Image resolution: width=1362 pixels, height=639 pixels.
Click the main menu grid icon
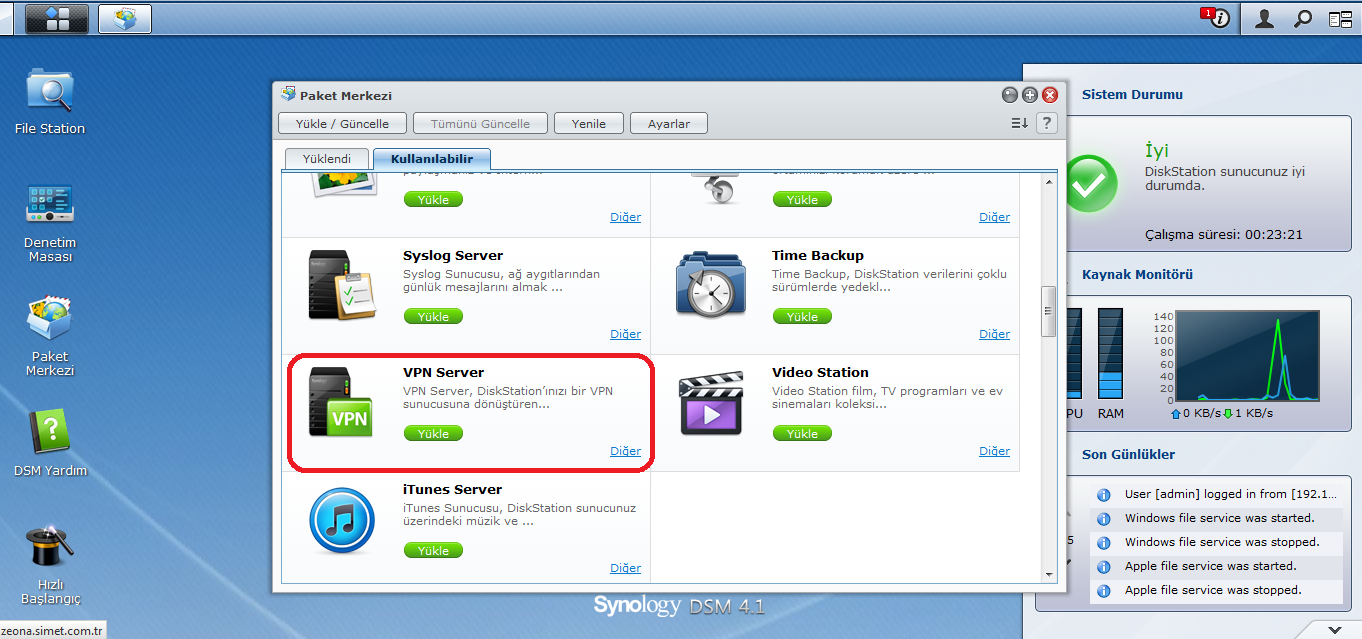click(56, 18)
